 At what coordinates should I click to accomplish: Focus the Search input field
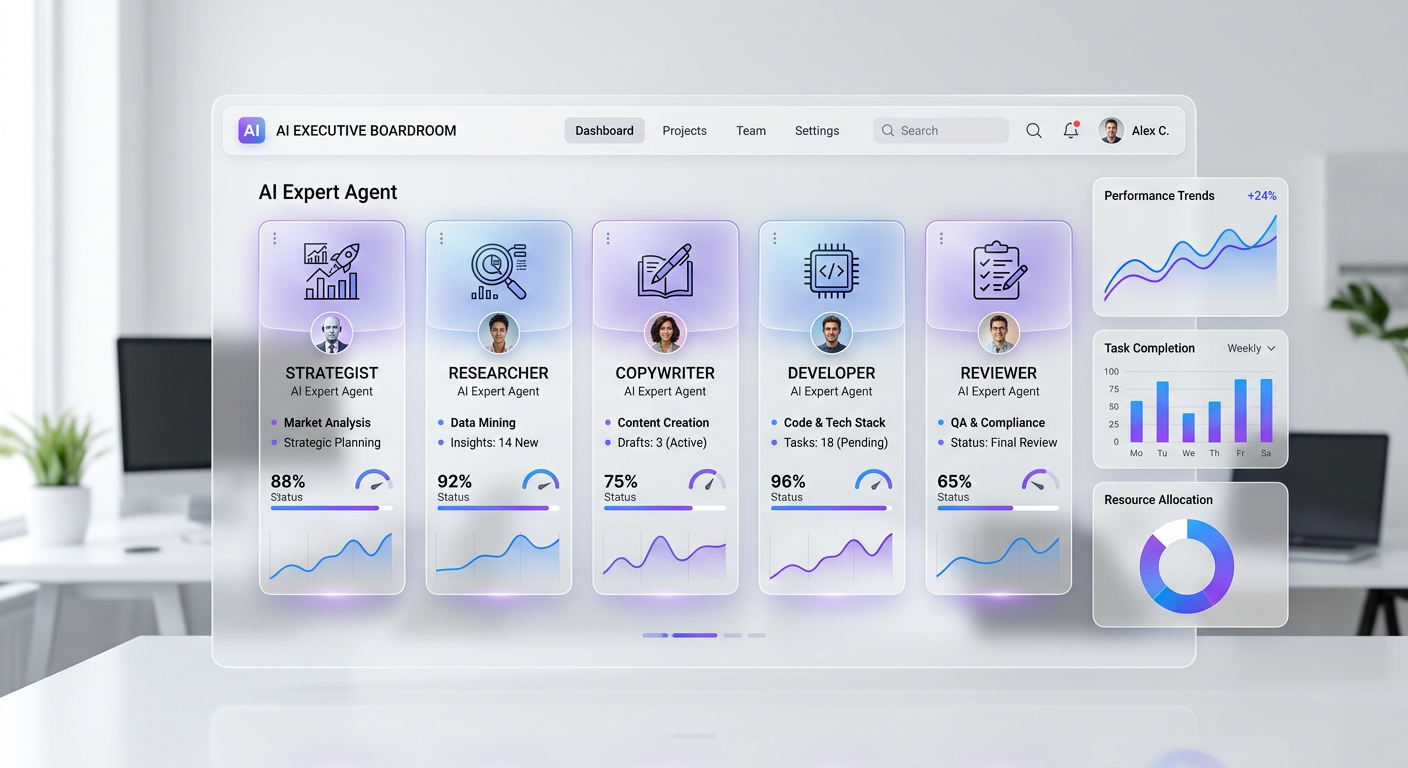pyautogui.click(x=941, y=131)
